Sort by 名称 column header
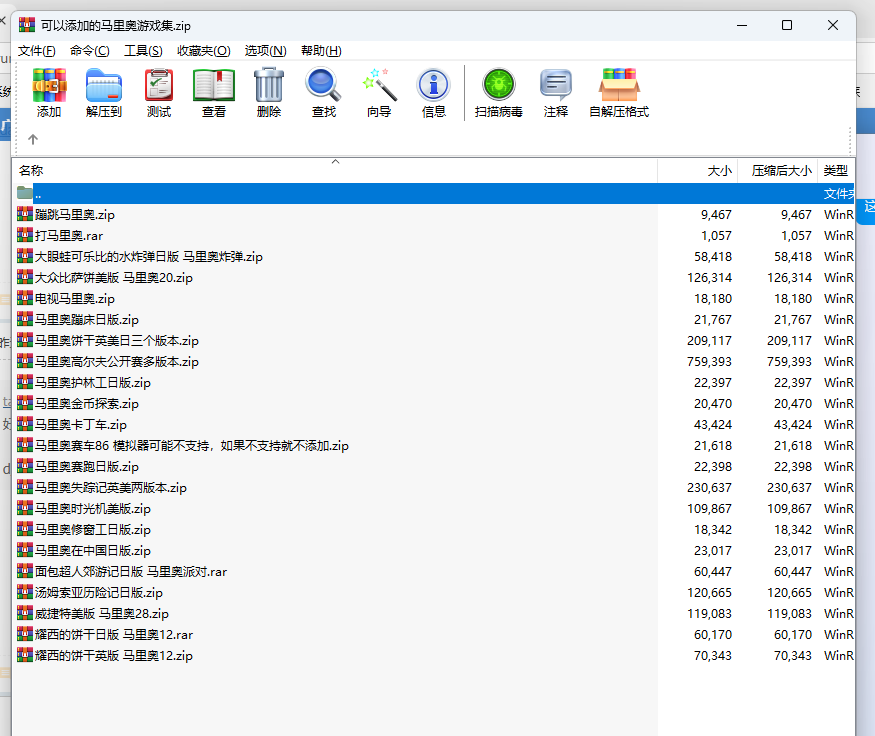Image resolution: width=875 pixels, height=736 pixels. [335, 171]
